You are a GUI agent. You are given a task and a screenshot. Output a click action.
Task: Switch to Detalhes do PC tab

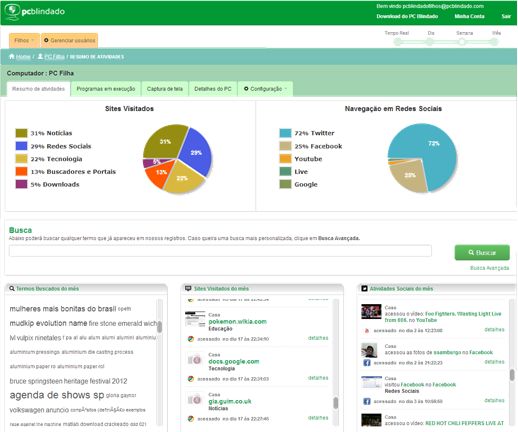coord(213,89)
